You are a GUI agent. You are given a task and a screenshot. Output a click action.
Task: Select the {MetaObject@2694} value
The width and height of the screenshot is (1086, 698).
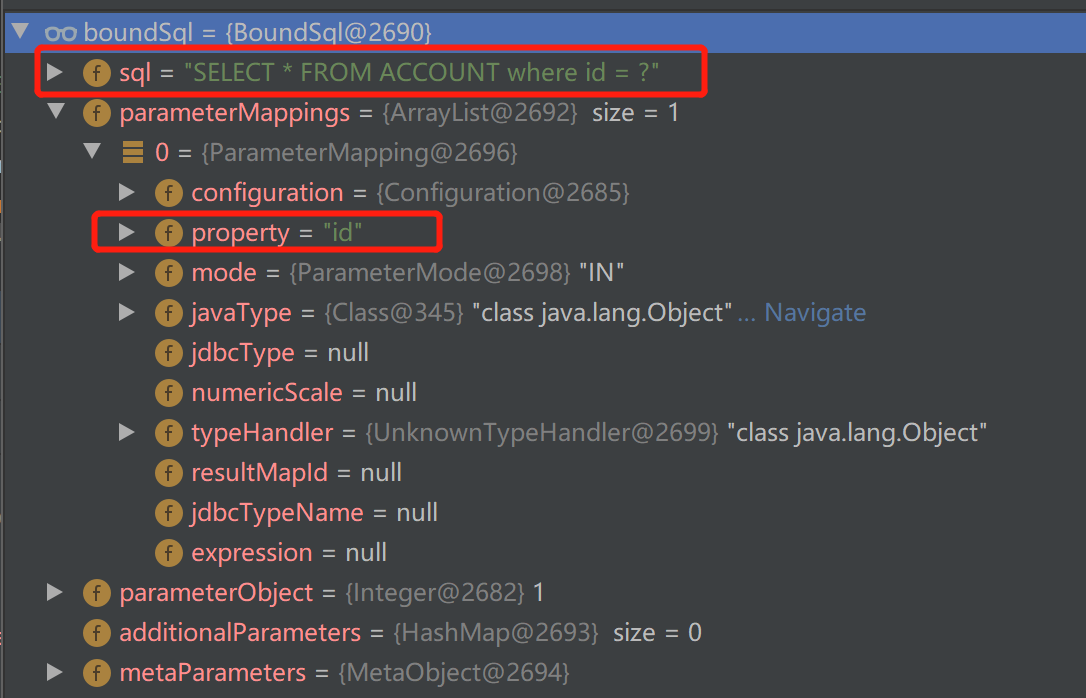tap(454, 673)
